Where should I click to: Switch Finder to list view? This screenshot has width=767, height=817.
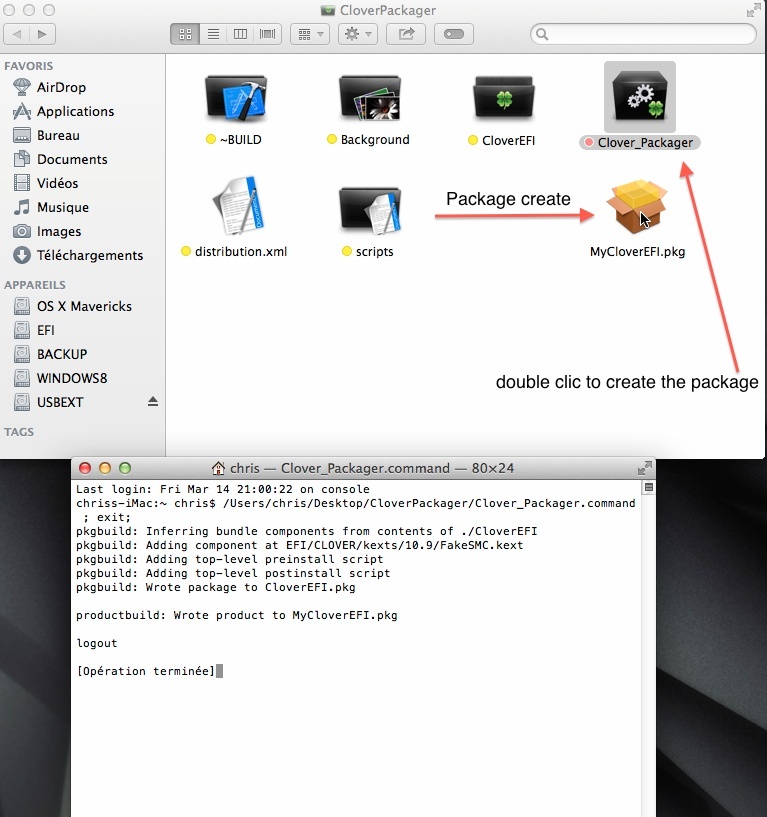pos(213,34)
